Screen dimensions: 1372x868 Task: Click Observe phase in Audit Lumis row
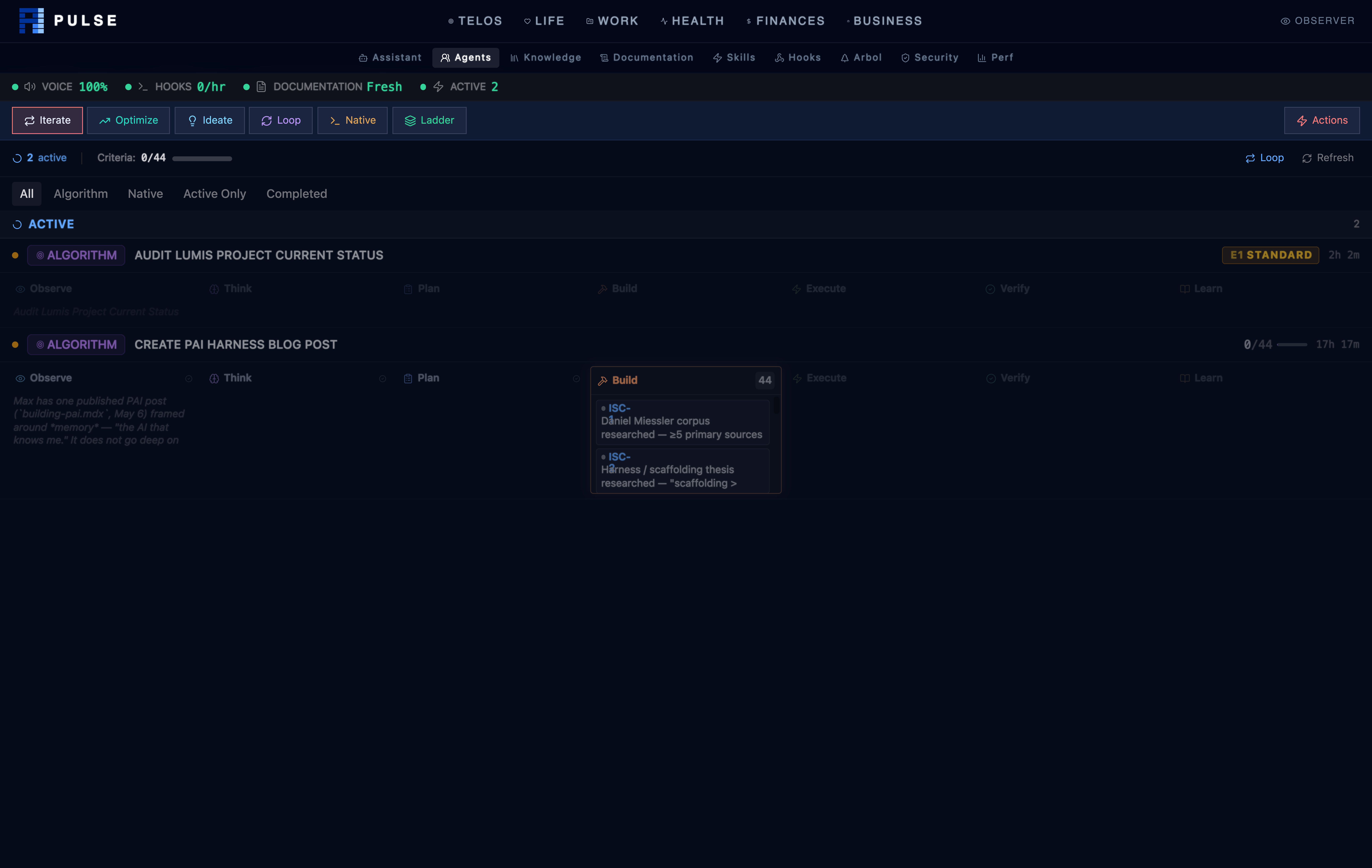point(44,289)
